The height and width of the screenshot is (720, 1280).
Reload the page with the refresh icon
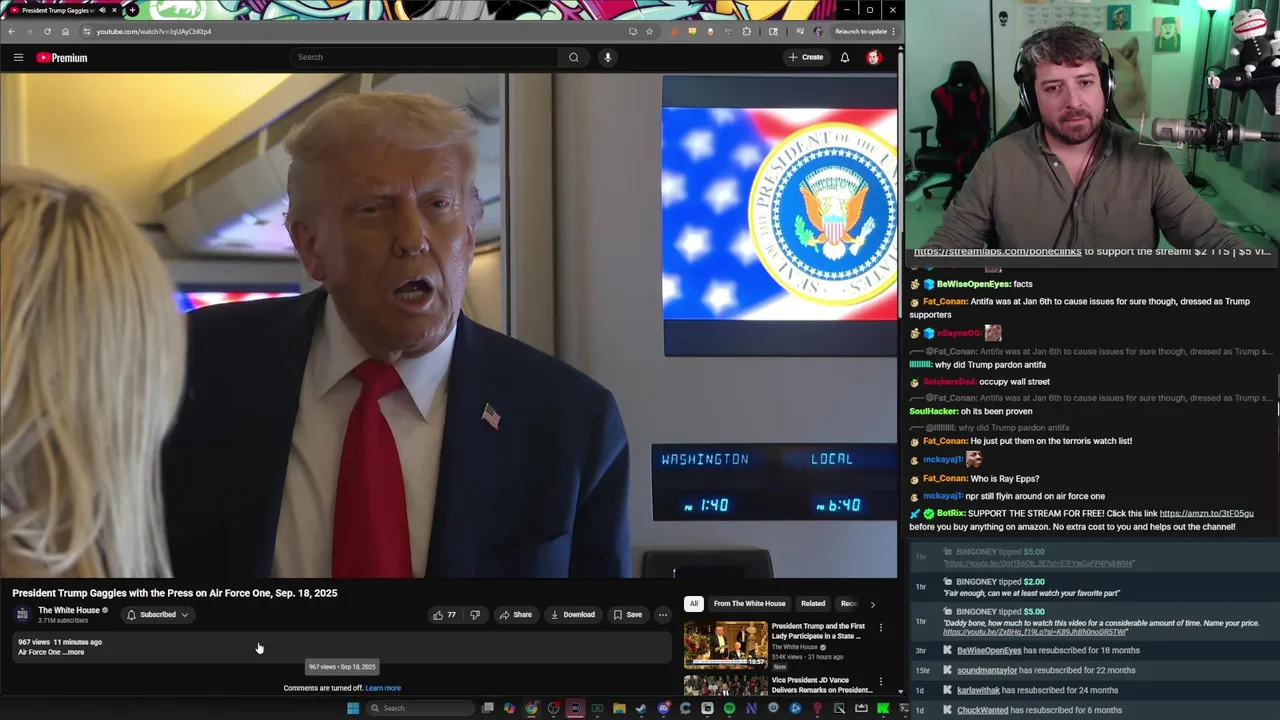pyautogui.click(x=47, y=31)
